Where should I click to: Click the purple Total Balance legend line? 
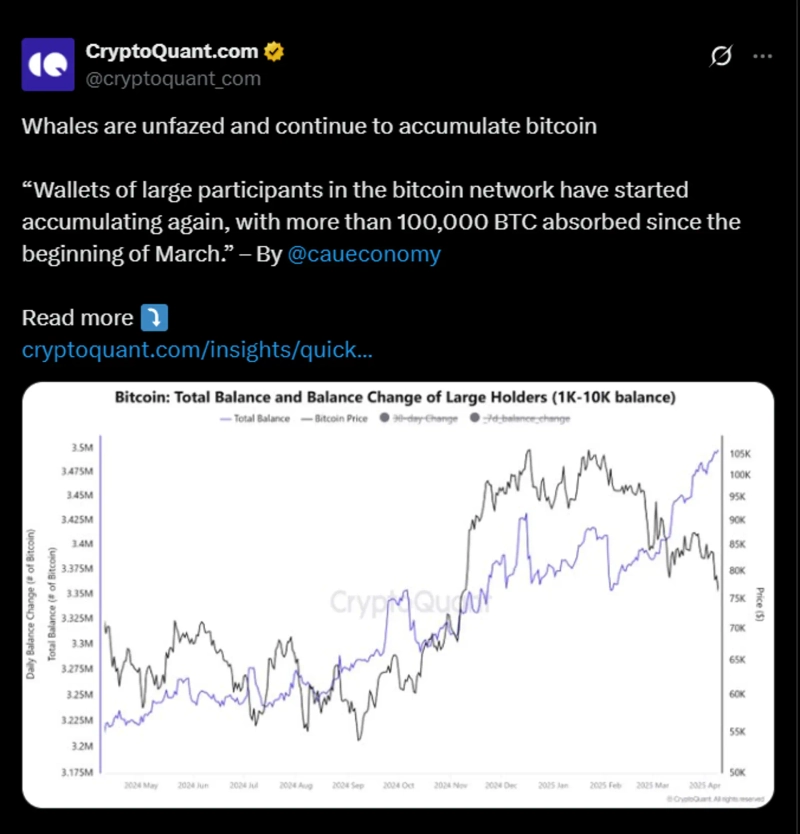point(224,419)
